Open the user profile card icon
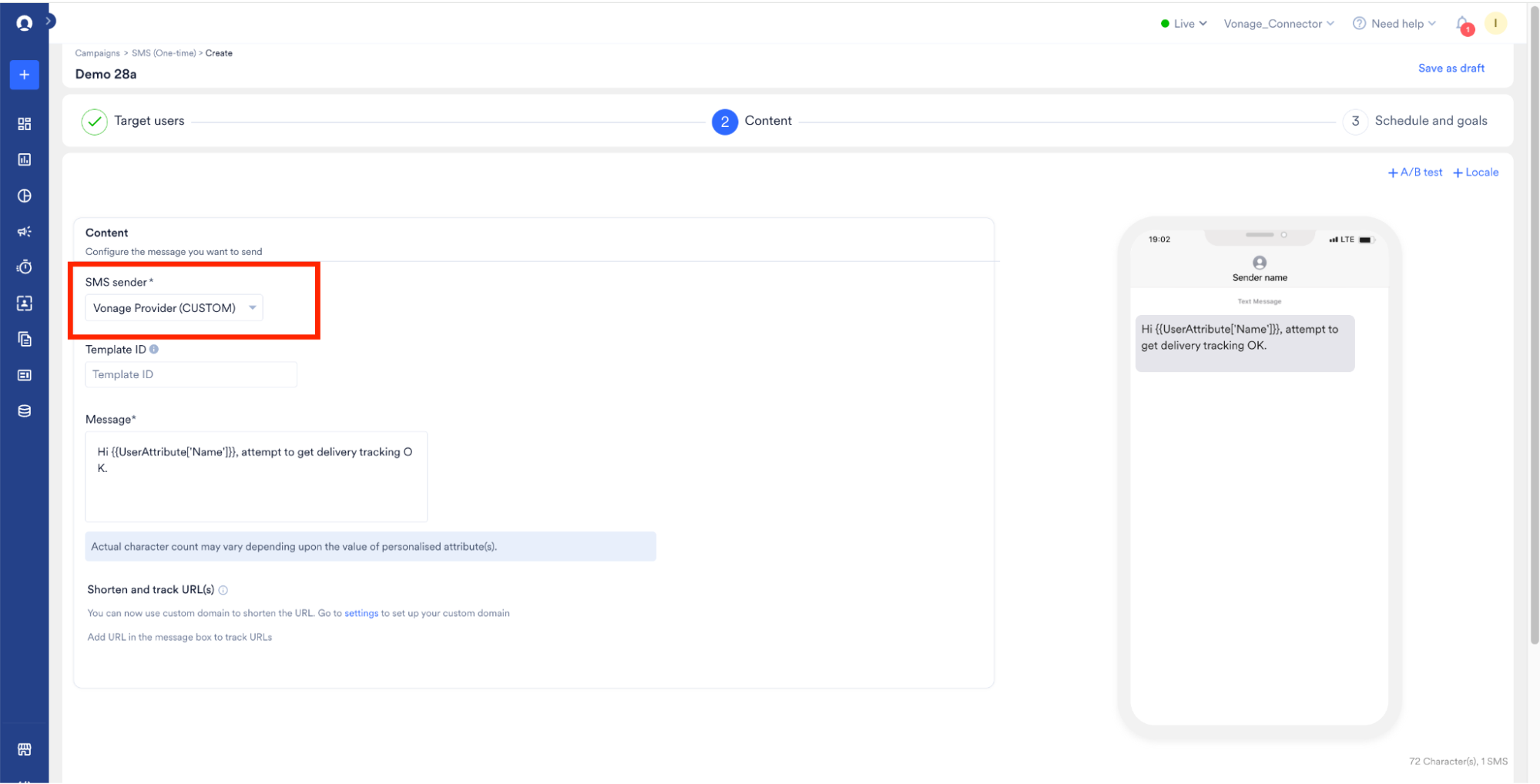Image resolution: width=1540 pixels, height=784 pixels. coord(25,303)
